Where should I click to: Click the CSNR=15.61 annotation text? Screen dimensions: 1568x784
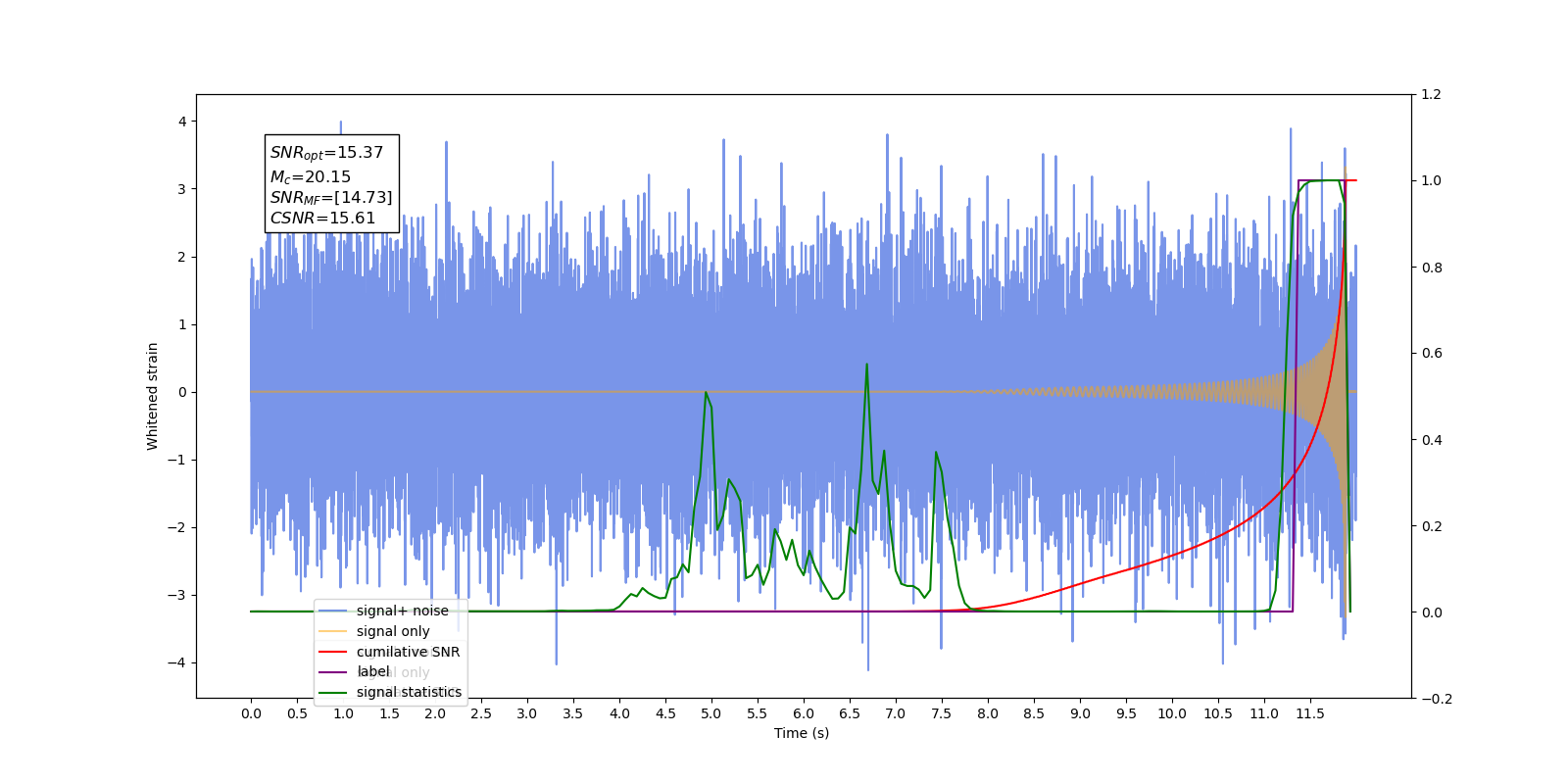[322, 219]
